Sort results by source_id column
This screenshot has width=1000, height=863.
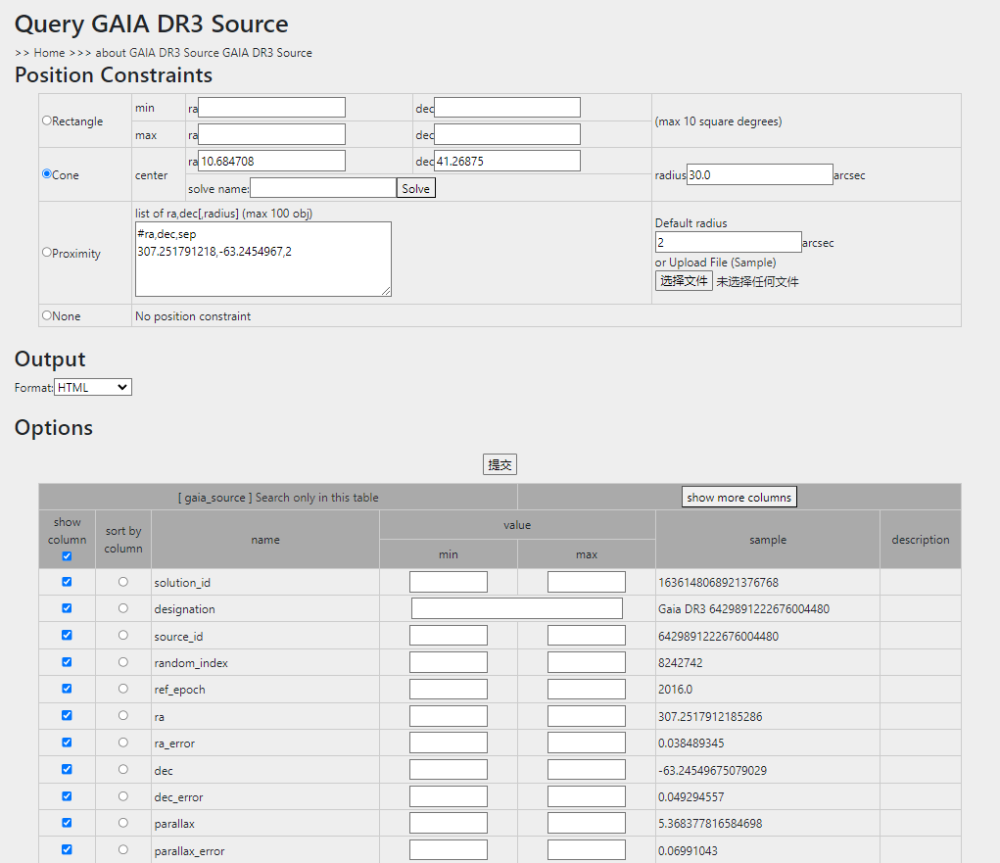[123, 635]
